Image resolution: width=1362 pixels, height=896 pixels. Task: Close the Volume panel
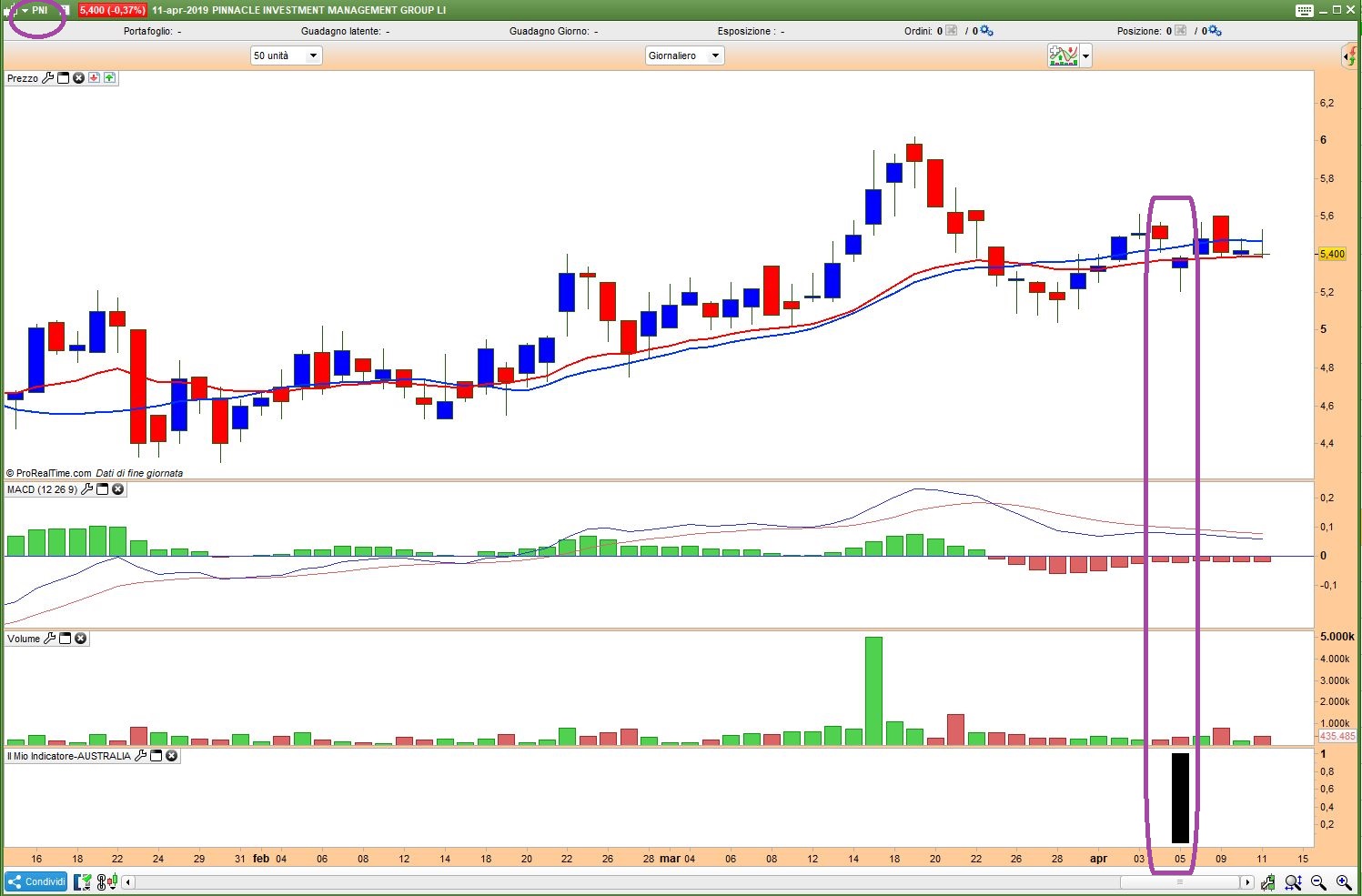pyautogui.click(x=81, y=639)
